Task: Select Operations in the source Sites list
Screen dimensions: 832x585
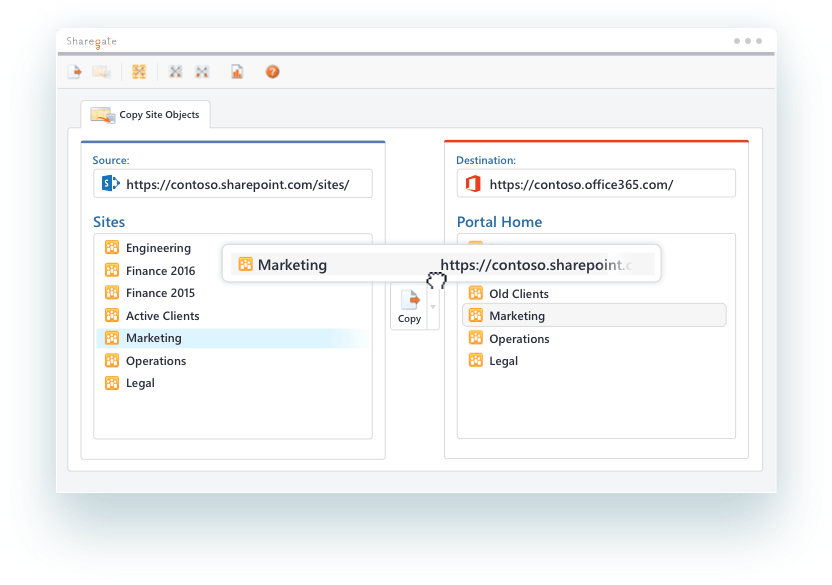Action: pos(156,361)
